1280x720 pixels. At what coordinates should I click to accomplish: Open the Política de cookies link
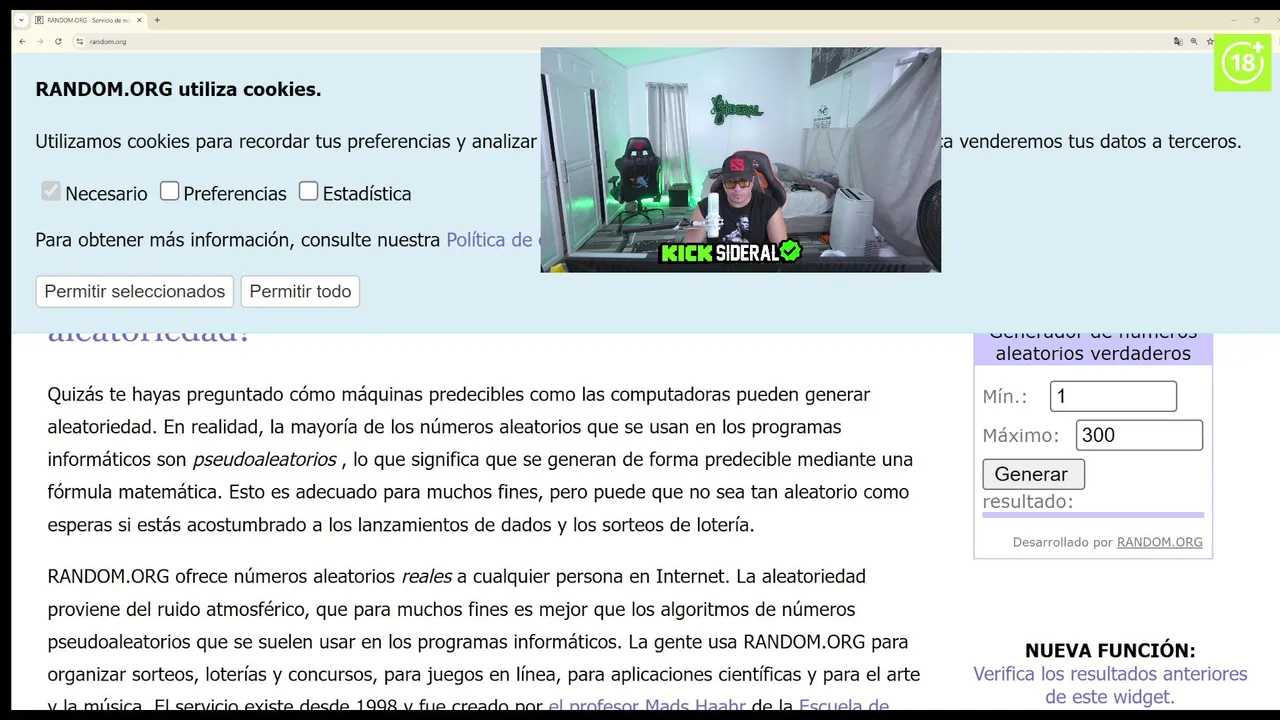tap(493, 240)
